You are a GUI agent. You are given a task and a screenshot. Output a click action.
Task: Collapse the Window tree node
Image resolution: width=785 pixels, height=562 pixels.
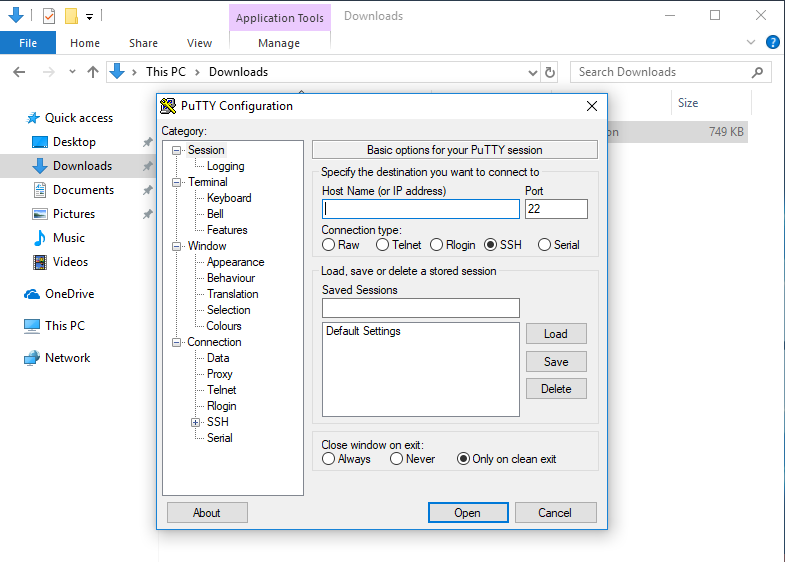pyautogui.click(x=176, y=246)
